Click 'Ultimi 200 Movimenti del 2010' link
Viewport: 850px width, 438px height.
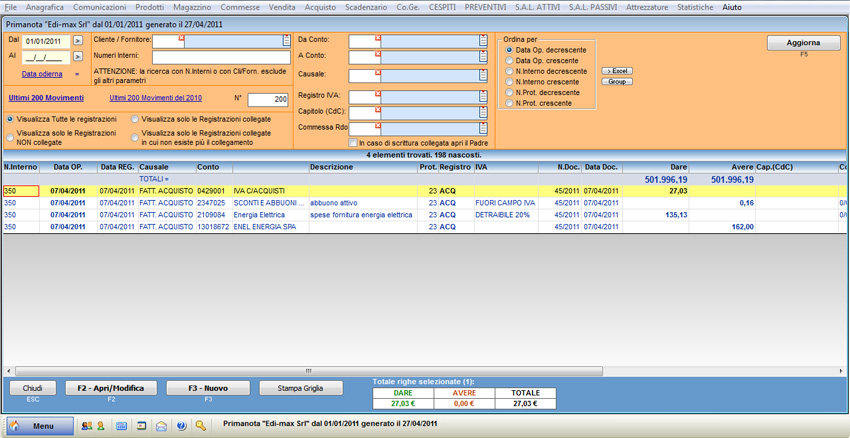click(155, 98)
